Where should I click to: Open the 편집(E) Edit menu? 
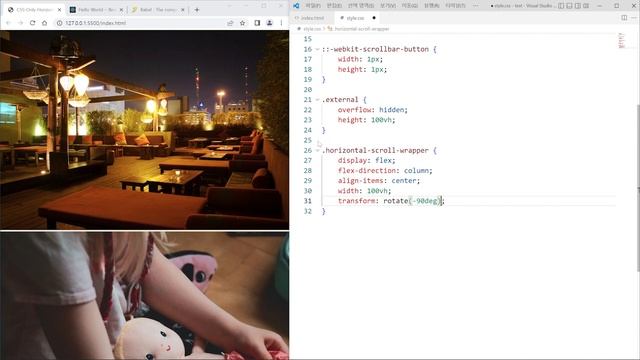coord(334,6)
